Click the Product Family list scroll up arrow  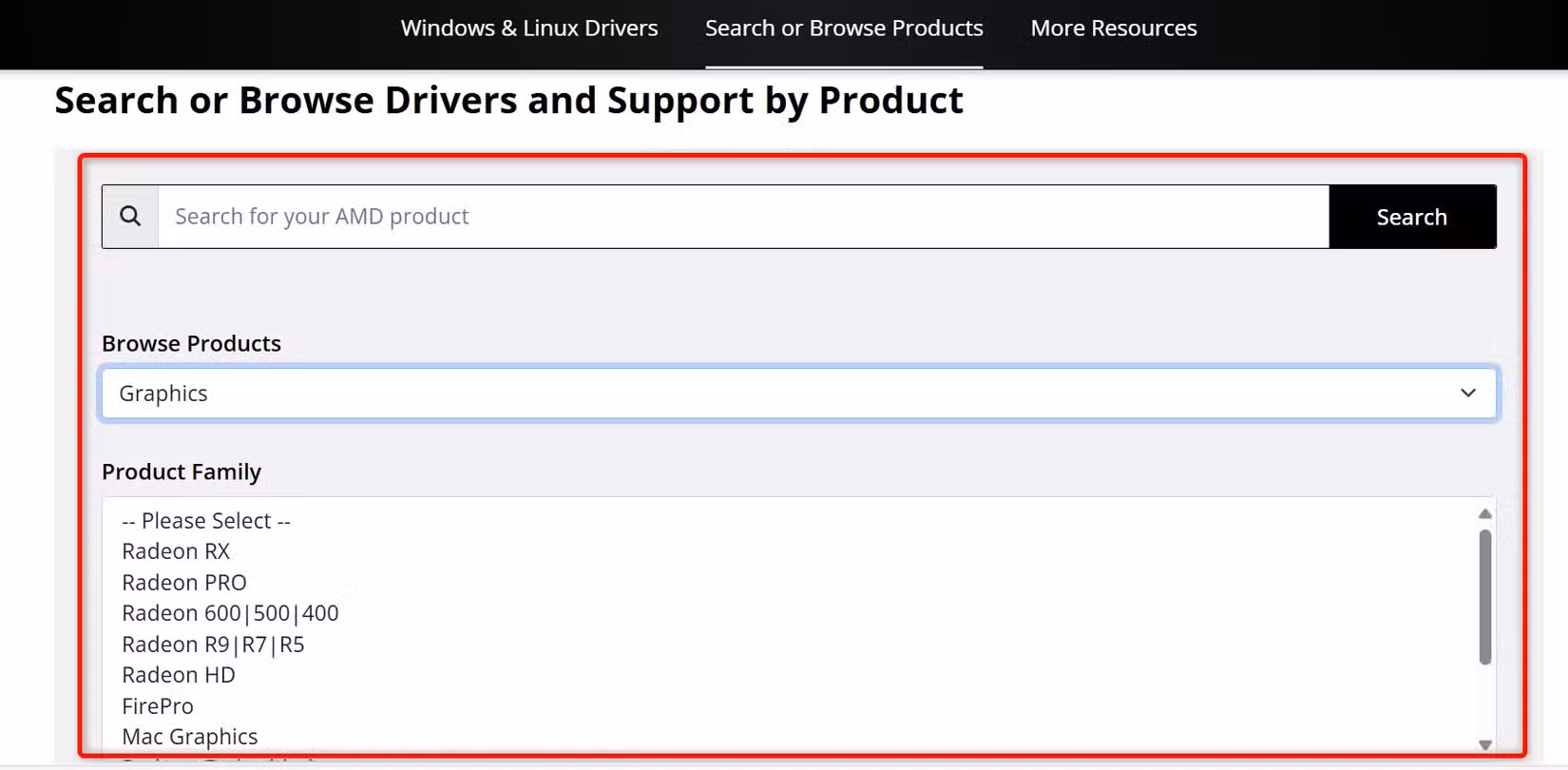(1485, 513)
